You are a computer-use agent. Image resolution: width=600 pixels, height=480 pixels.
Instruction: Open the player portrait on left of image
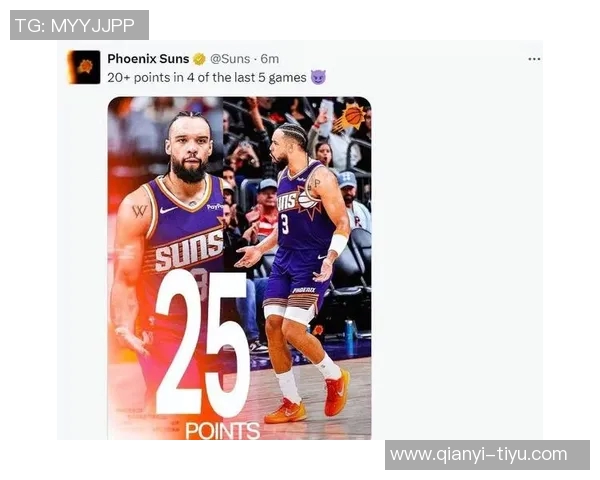click(x=165, y=268)
